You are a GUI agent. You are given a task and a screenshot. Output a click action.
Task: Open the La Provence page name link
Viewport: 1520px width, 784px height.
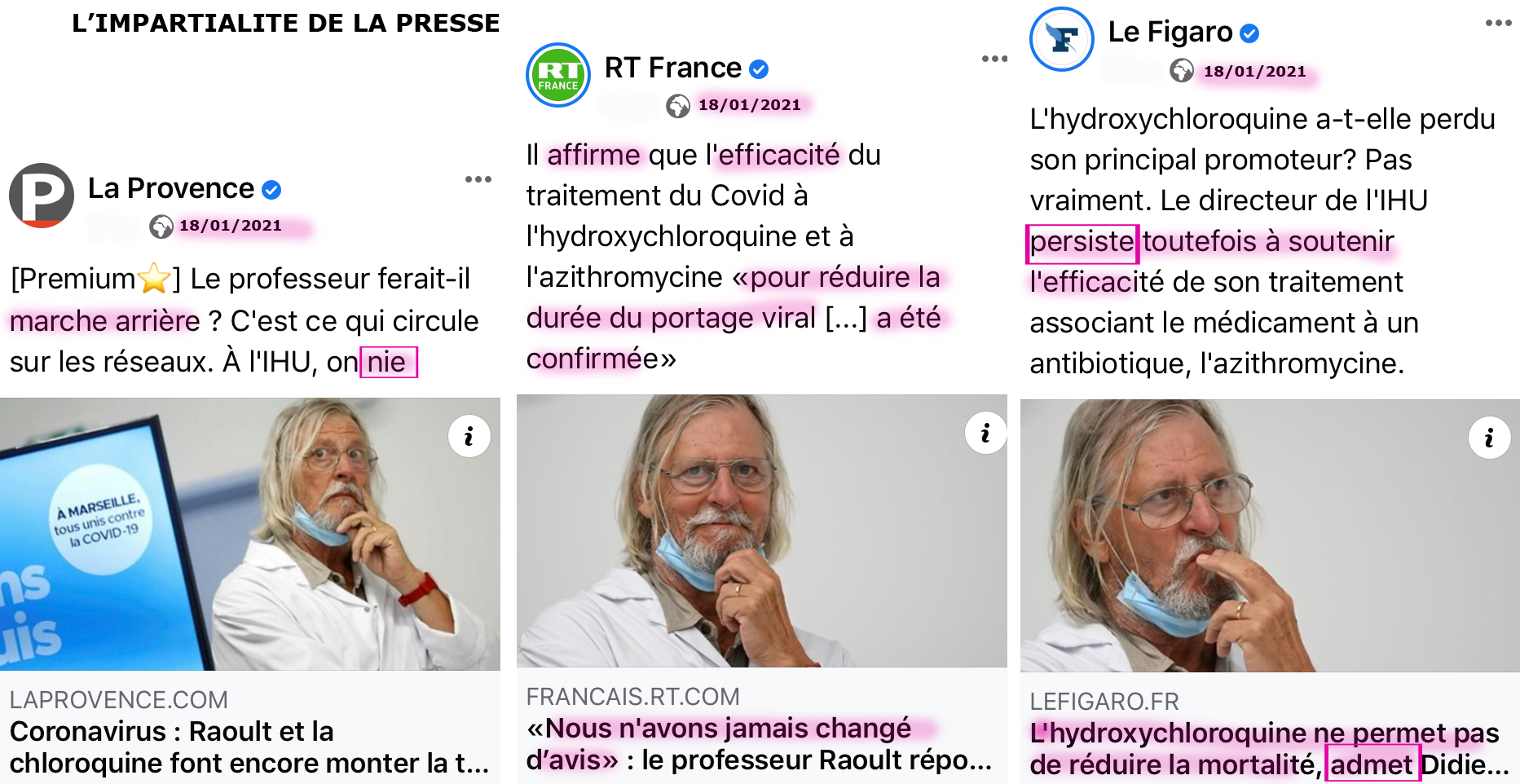171,188
